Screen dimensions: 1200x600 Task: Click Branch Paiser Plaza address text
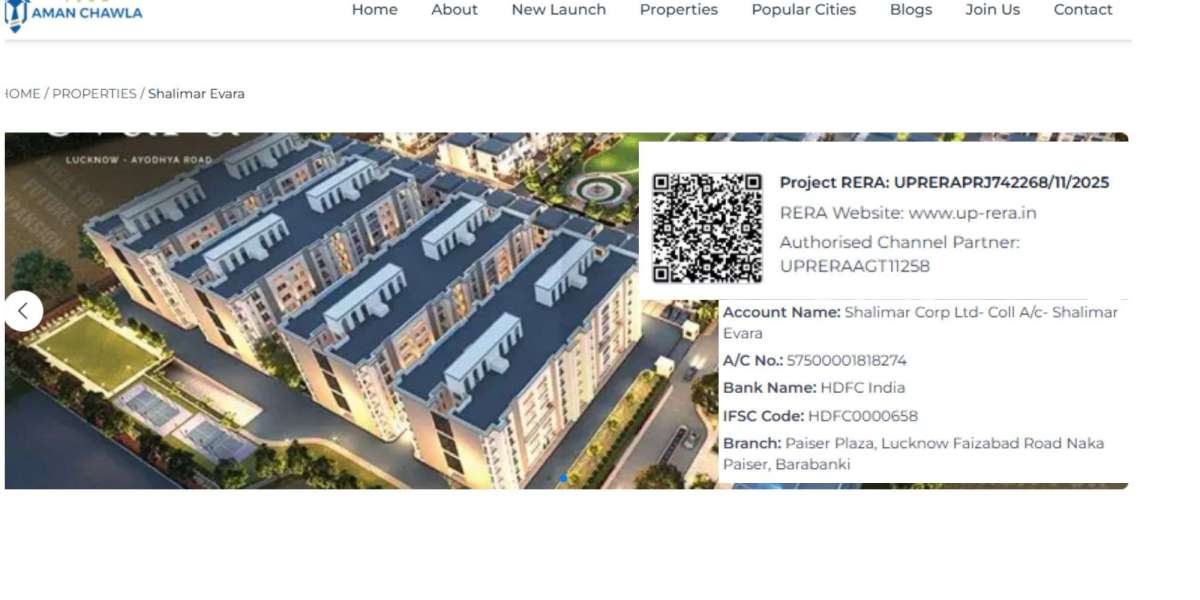[x=913, y=453]
